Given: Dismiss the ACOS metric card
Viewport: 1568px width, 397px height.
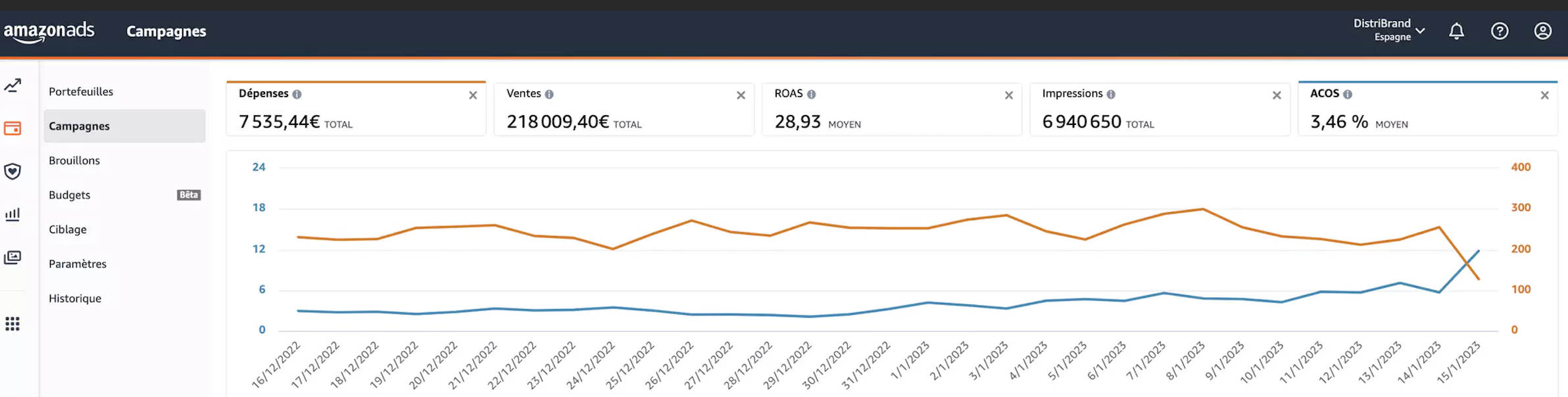Looking at the screenshot, I should 1544,95.
